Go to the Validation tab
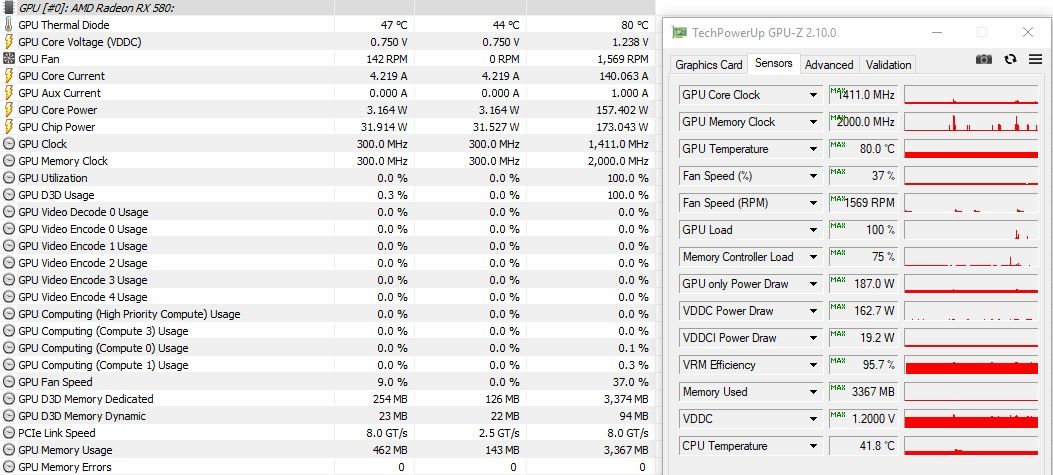Screen dimensions: 1053x475 [888, 64]
